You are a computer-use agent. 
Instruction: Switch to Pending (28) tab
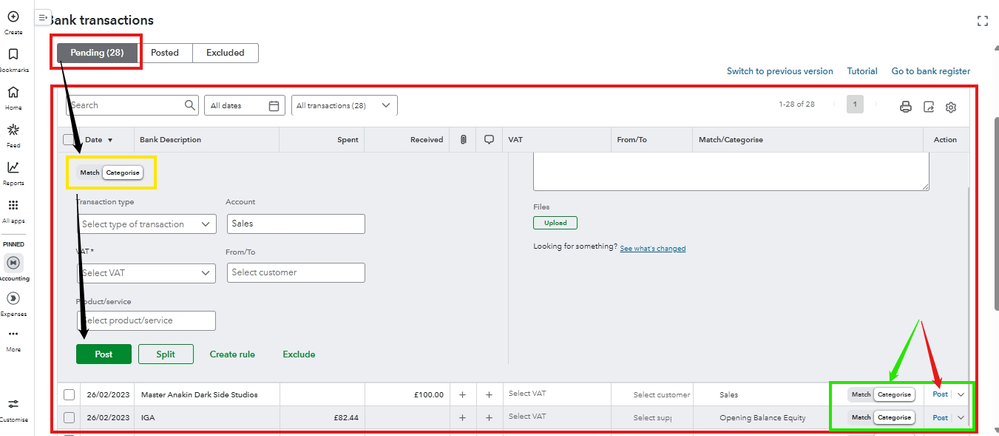(97, 53)
